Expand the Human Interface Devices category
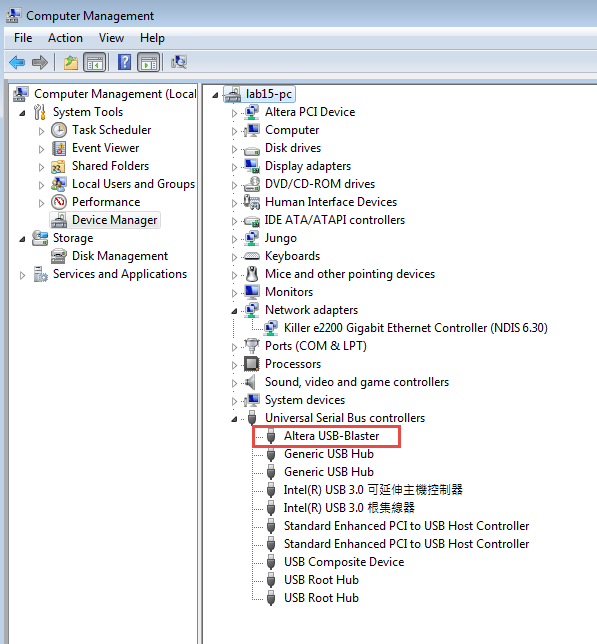 pos(234,203)
